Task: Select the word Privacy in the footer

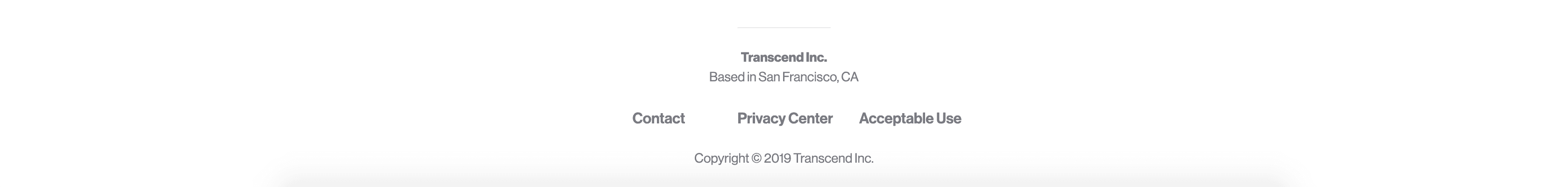Action: click(x=757, y=118)
